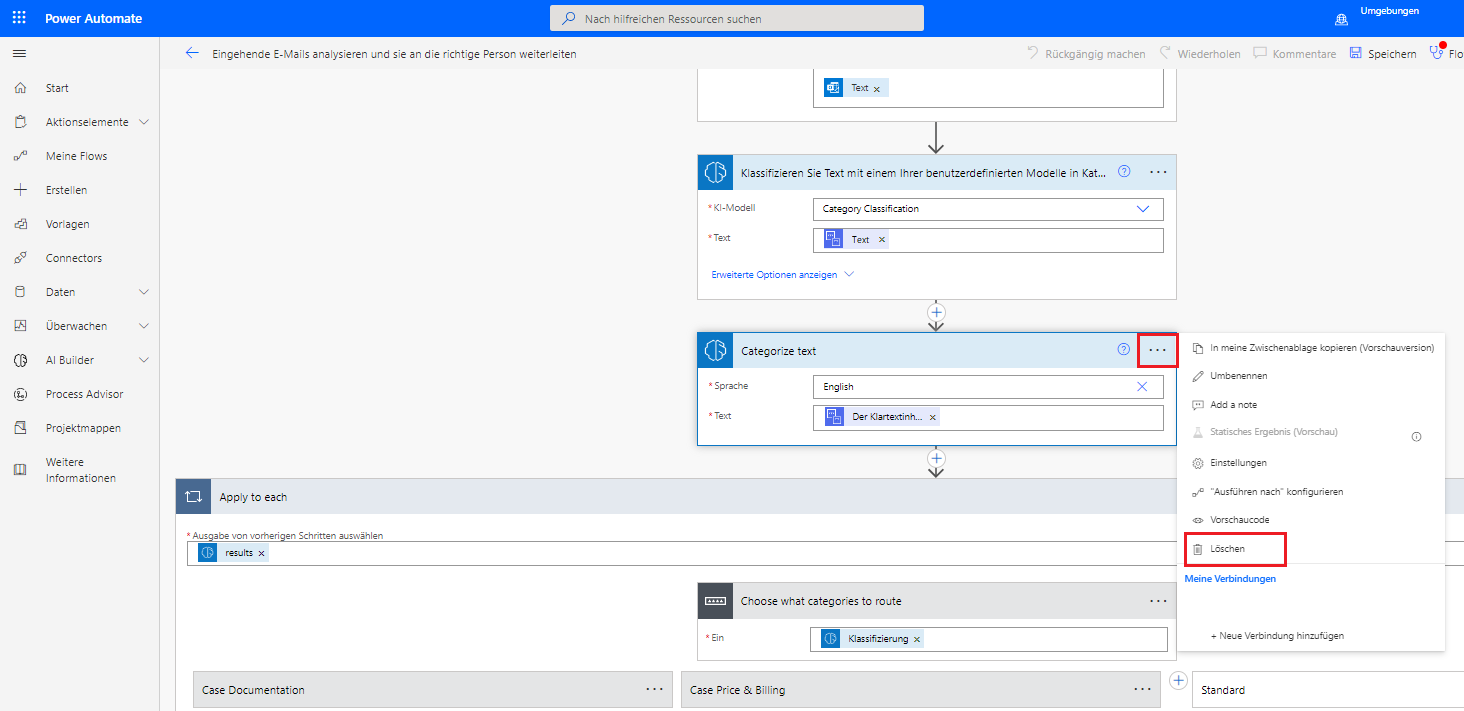Open the ellipsis menu of Choose what categories to route
Image resolution: width=1464 pixels, height=711 pixels.
pos(1158,601)
